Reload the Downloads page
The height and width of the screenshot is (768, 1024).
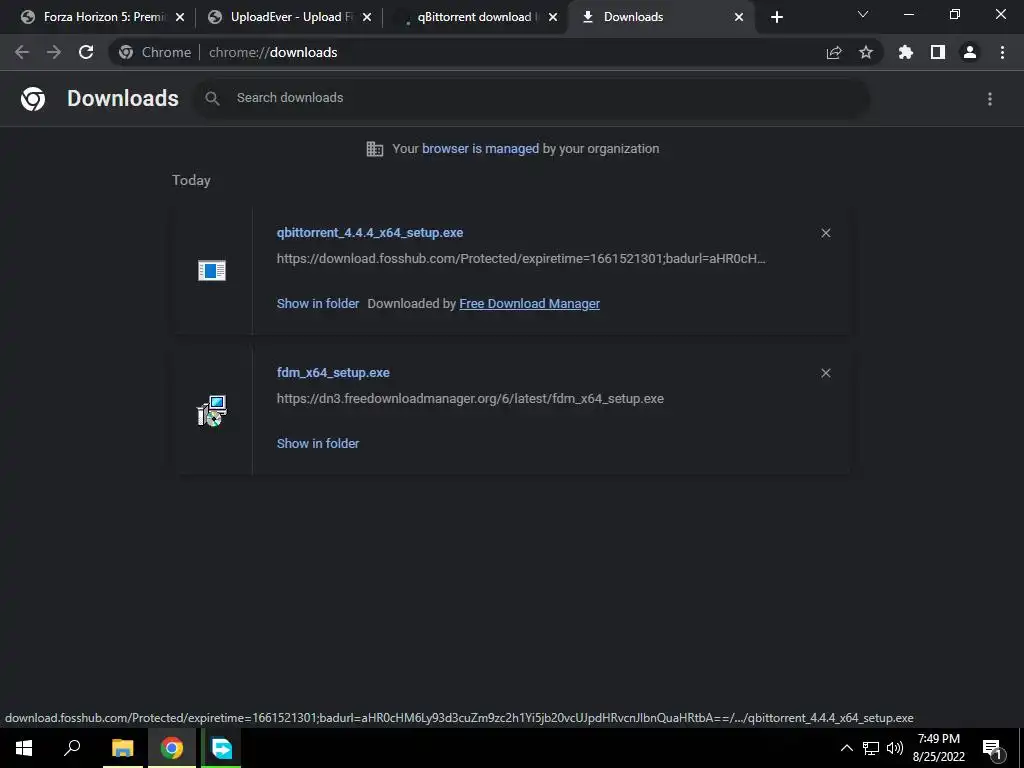click(x=86, y=52)
